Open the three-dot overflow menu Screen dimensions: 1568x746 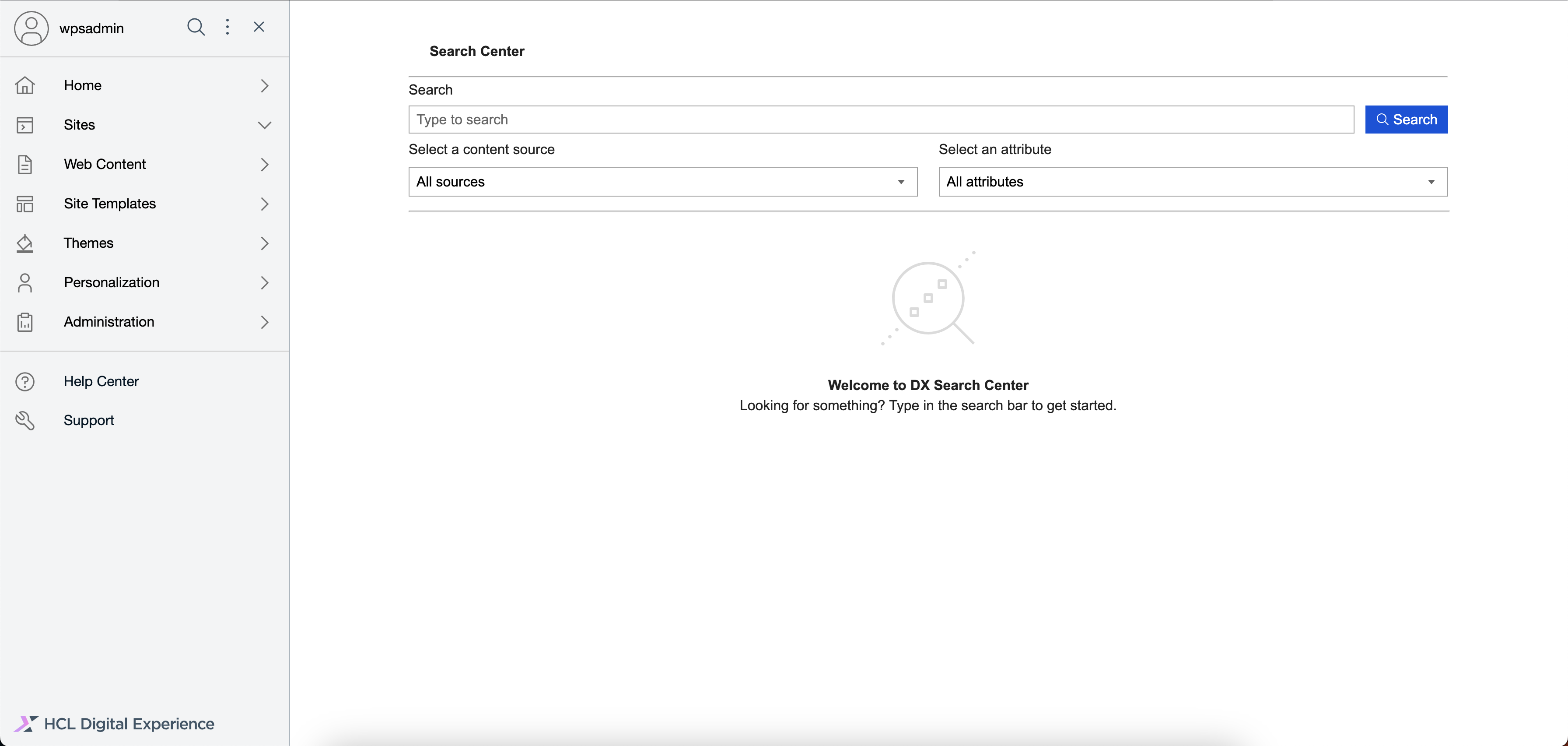pyautogui.click(x=227, y=27)
